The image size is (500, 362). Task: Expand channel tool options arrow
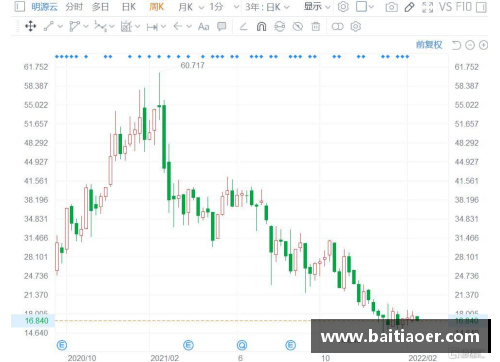[86, 26]
